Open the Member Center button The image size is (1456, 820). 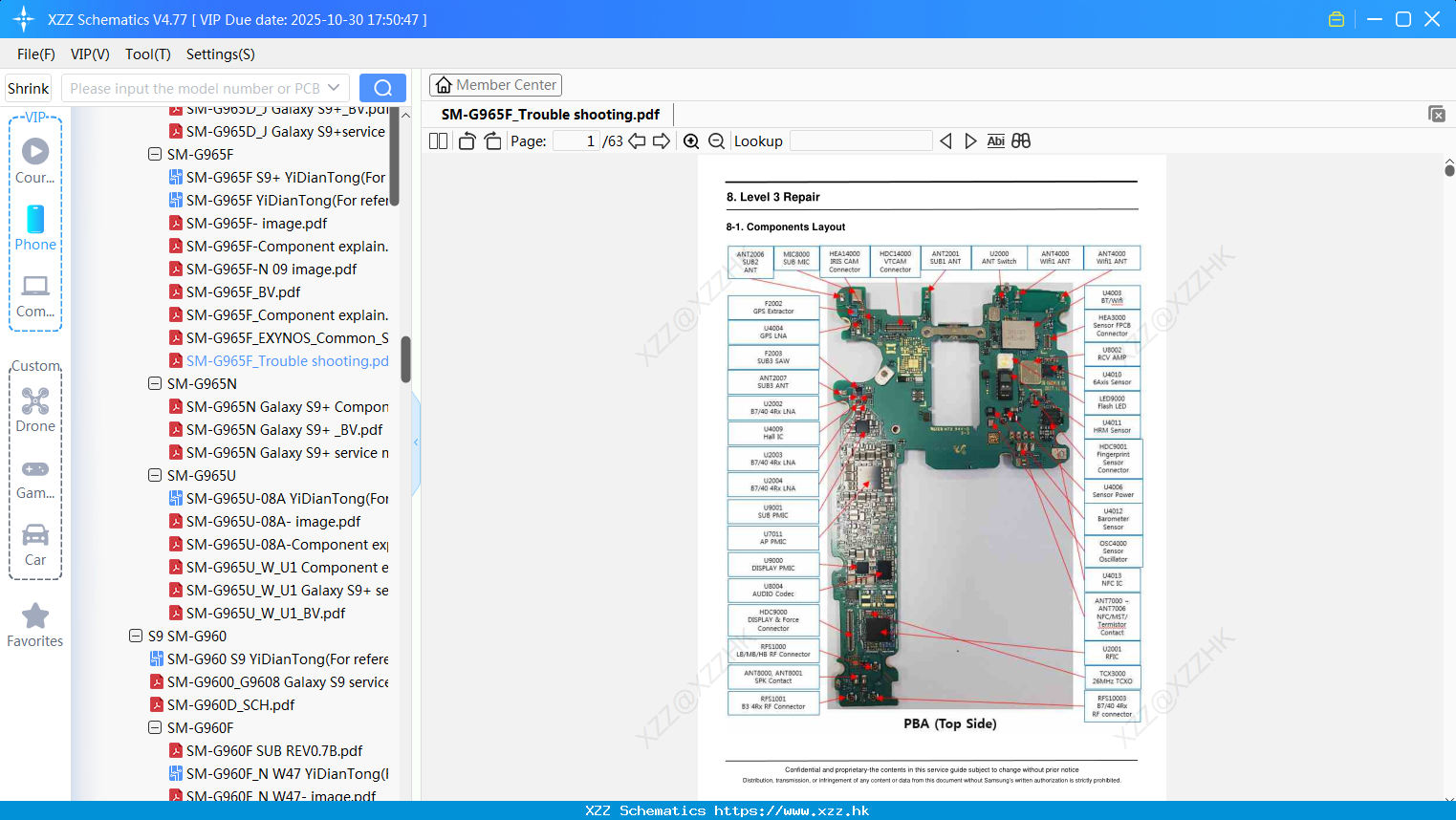(495, 85)
